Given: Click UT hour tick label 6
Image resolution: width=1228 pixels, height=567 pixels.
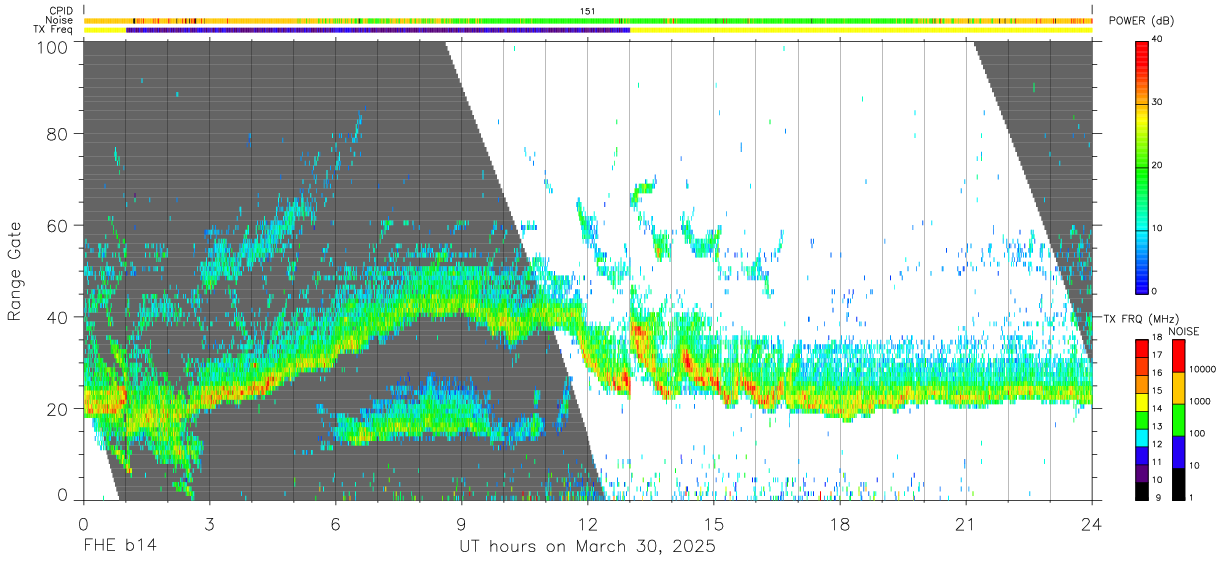Looking at the screenshot, I should 335,524.
